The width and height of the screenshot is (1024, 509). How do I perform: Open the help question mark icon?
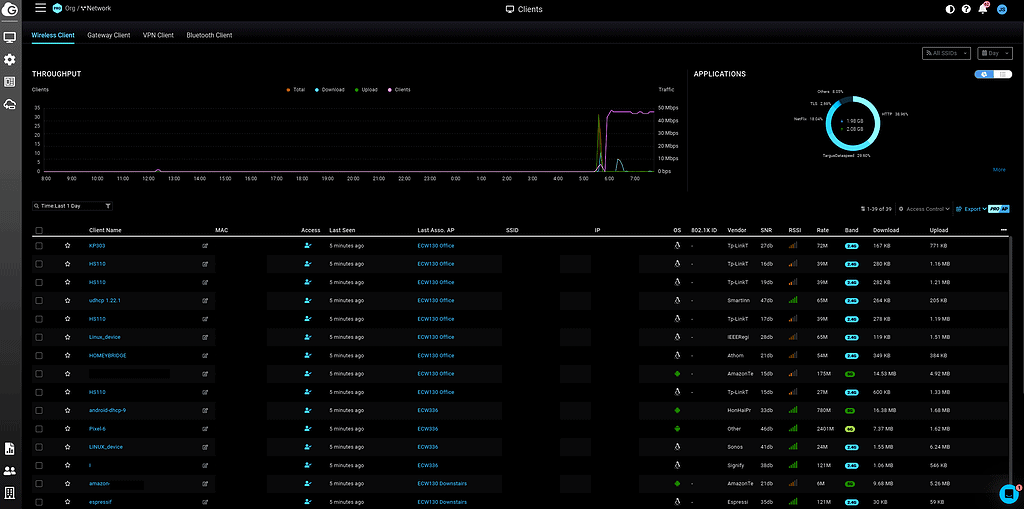click(x=966, y=9)
